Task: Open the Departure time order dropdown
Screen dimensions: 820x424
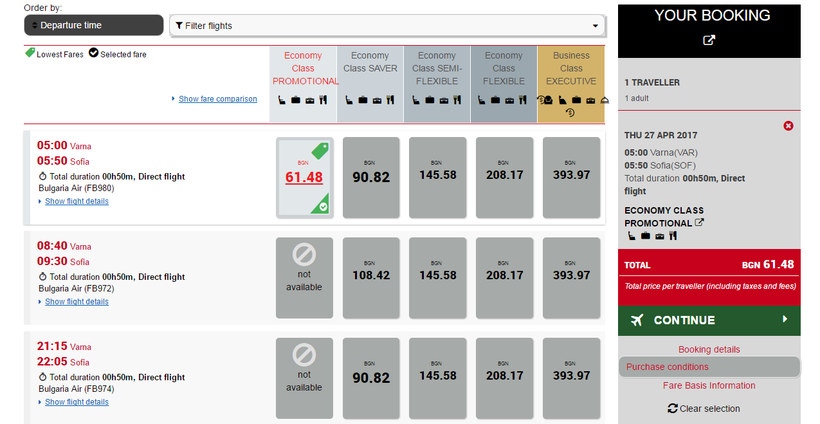Action: point(93,25)
